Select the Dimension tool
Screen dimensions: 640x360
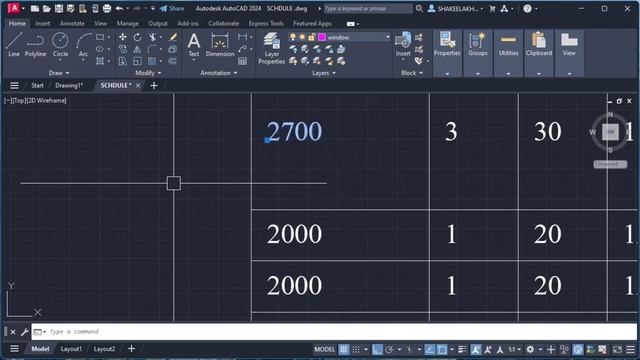pos(220,44)
